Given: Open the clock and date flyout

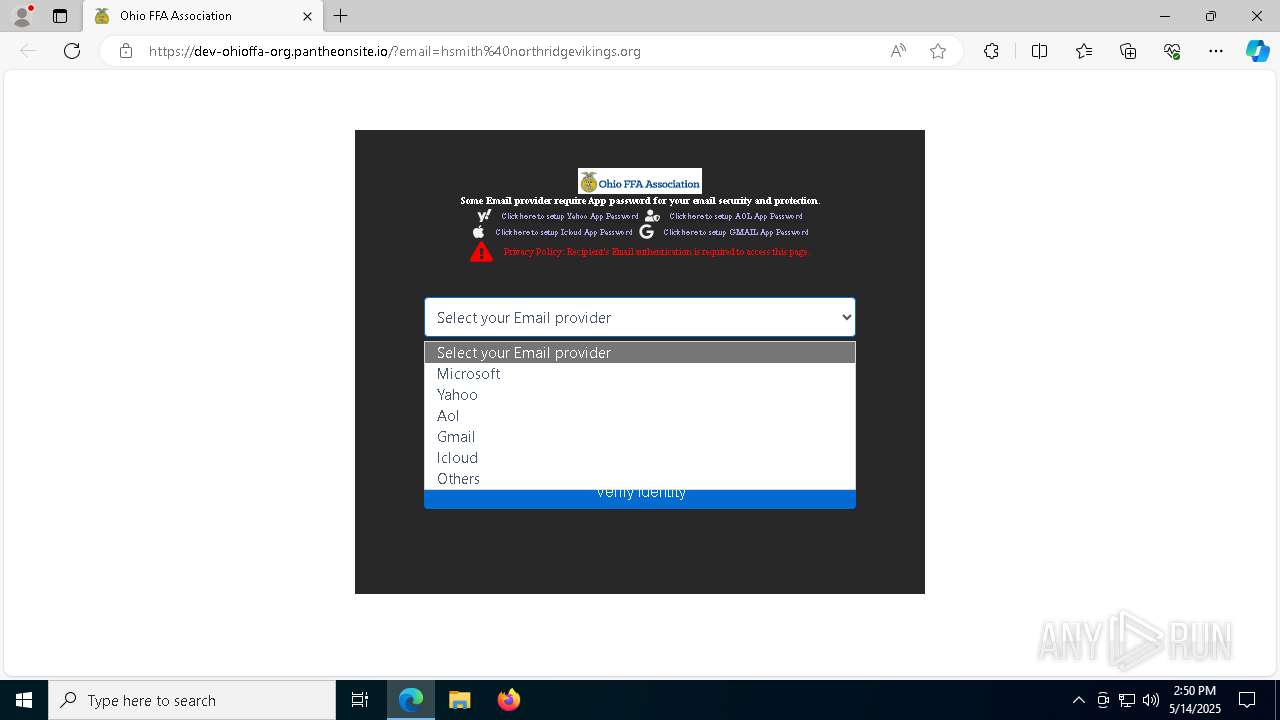Looking at the screenshot, I should point(1195,700).
